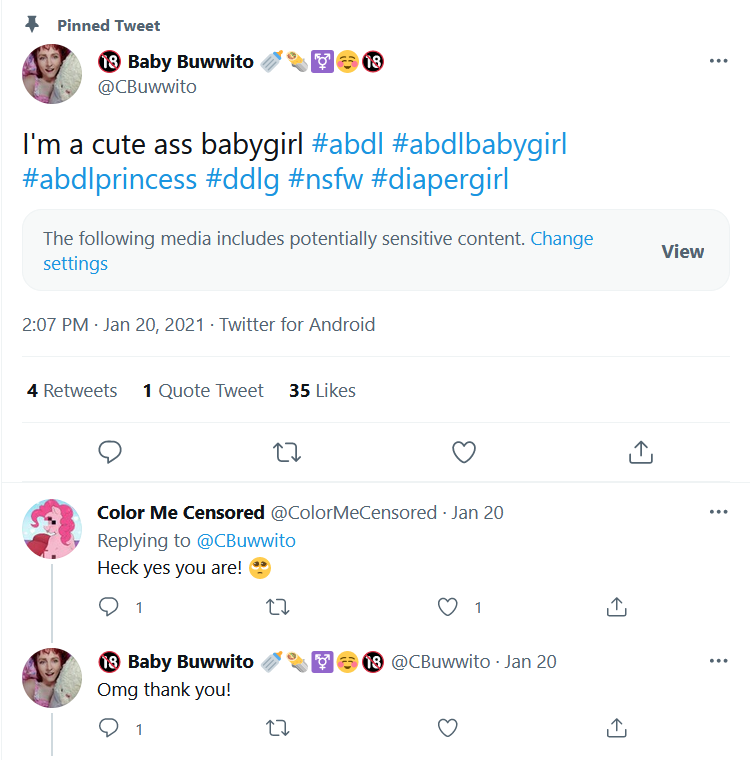Reply to 'Omg thank you!' tweet

pos(109,728)
